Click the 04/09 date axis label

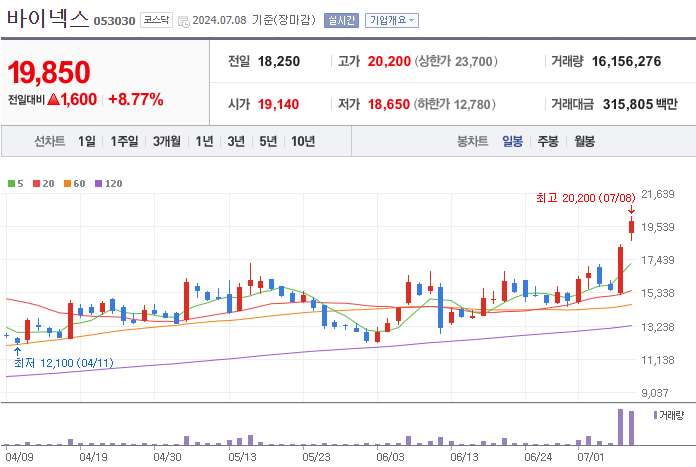[20, 457]
